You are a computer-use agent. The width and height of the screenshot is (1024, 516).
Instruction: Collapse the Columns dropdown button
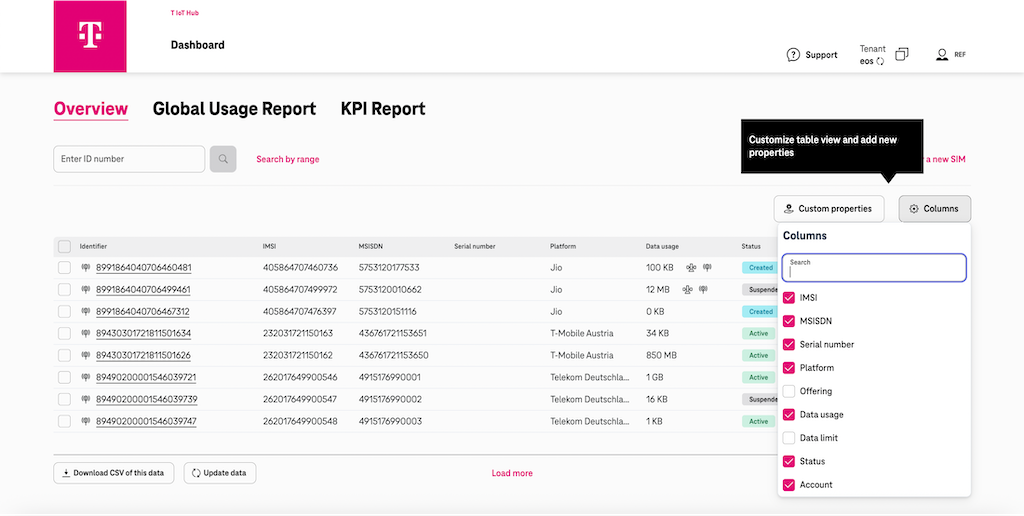tap(934, 209)
